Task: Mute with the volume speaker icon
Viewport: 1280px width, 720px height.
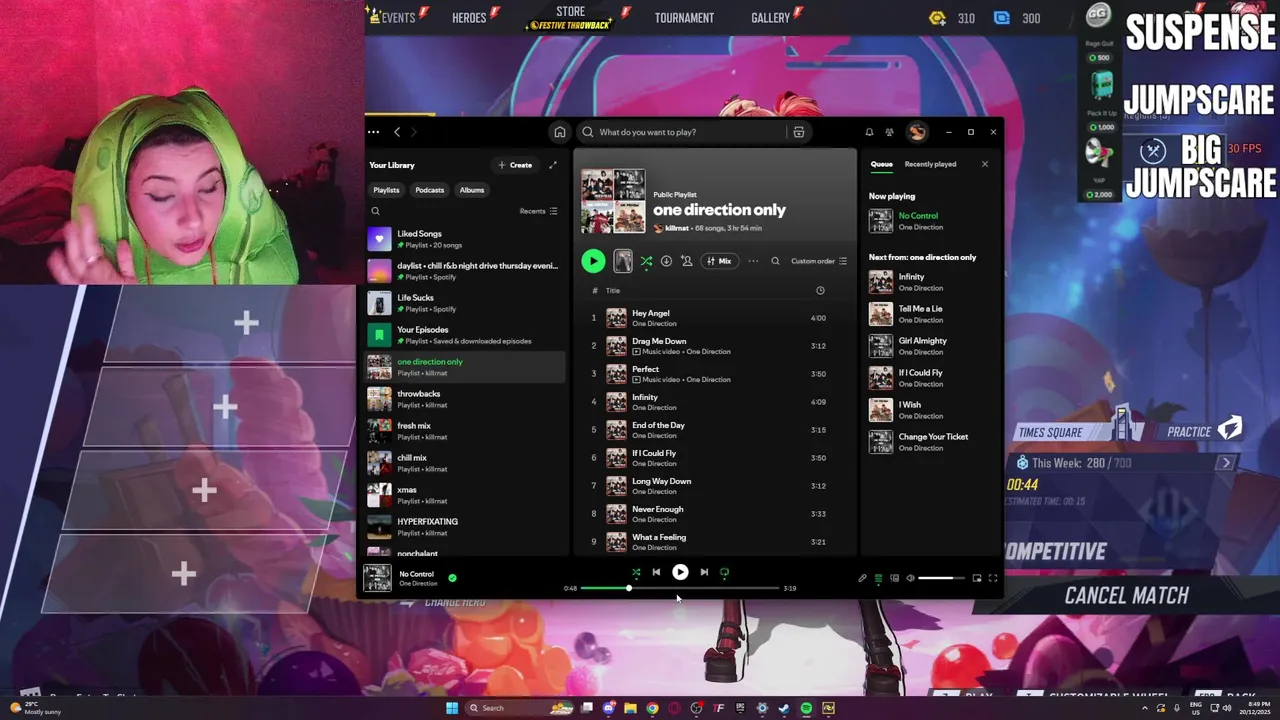Action: 910,578
